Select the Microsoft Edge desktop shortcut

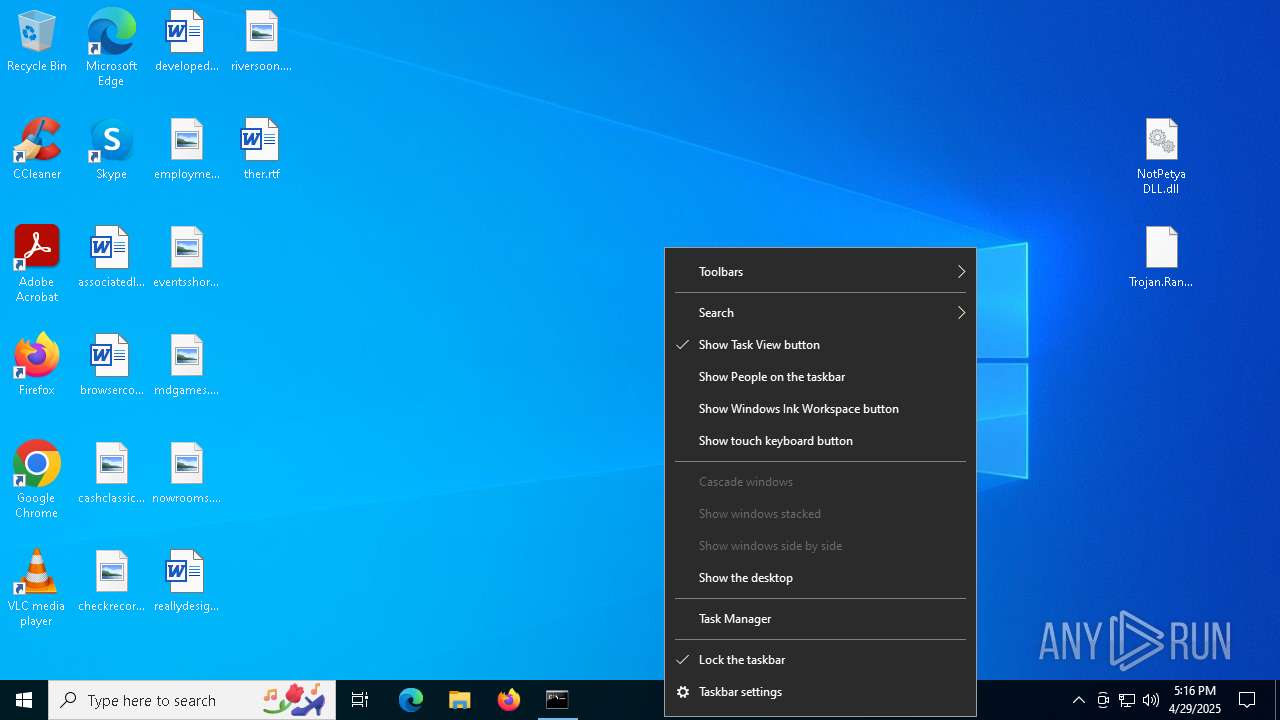point(111,48)
